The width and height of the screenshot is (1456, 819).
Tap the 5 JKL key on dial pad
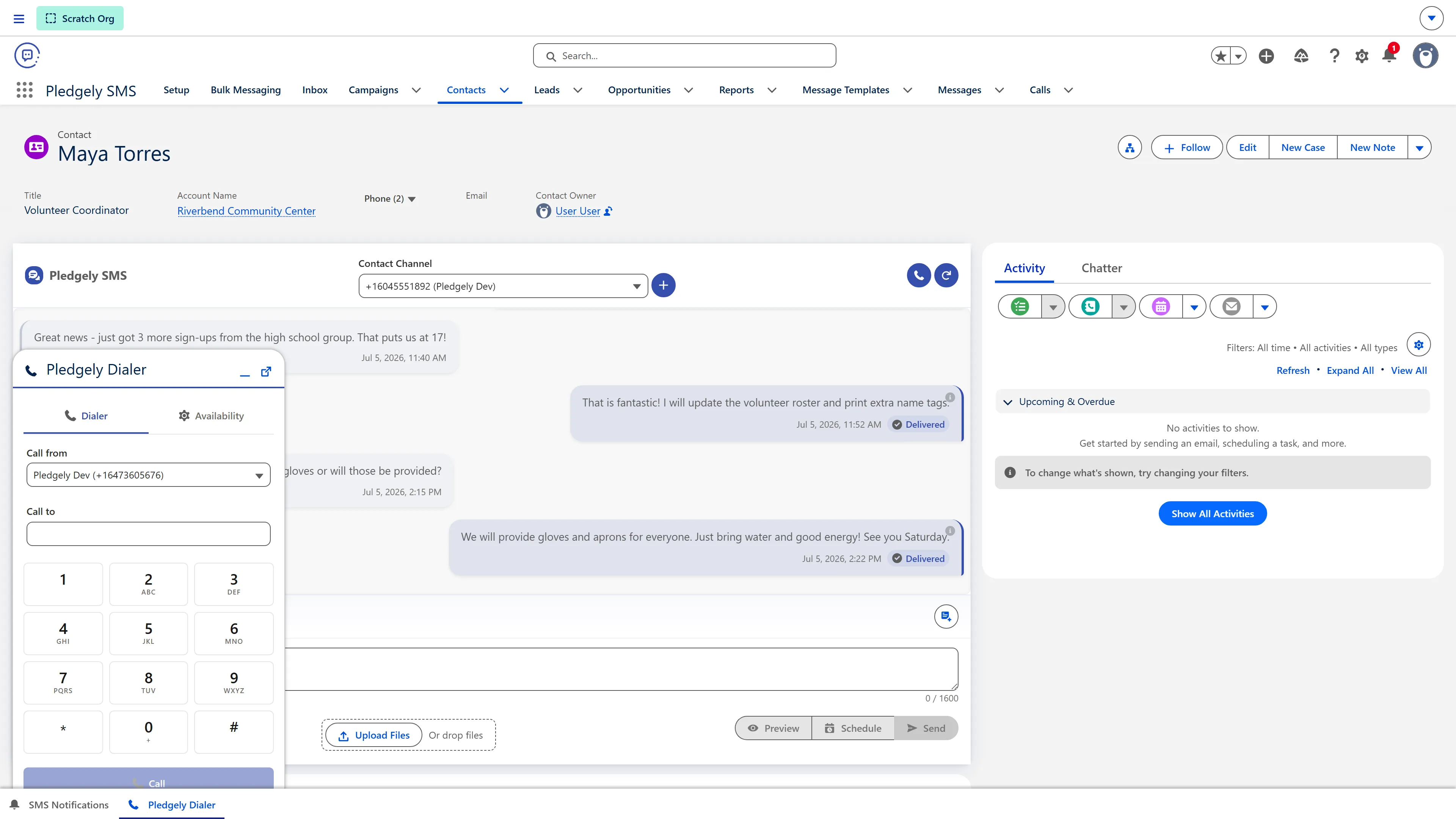point(148,634)
